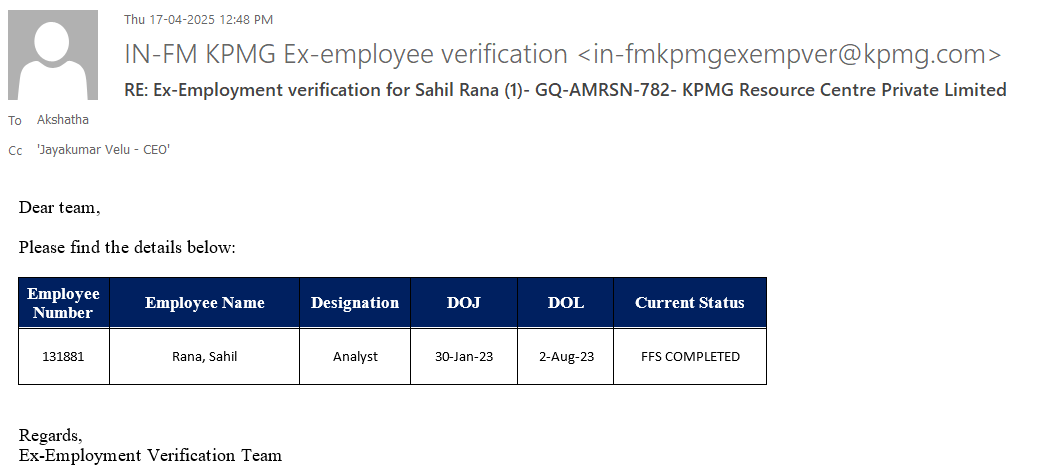The width and height of the screenshot is (1057, 472).
Task: Click the email timestamp Thu 17-04-2025
Action: tap(198, 19)
